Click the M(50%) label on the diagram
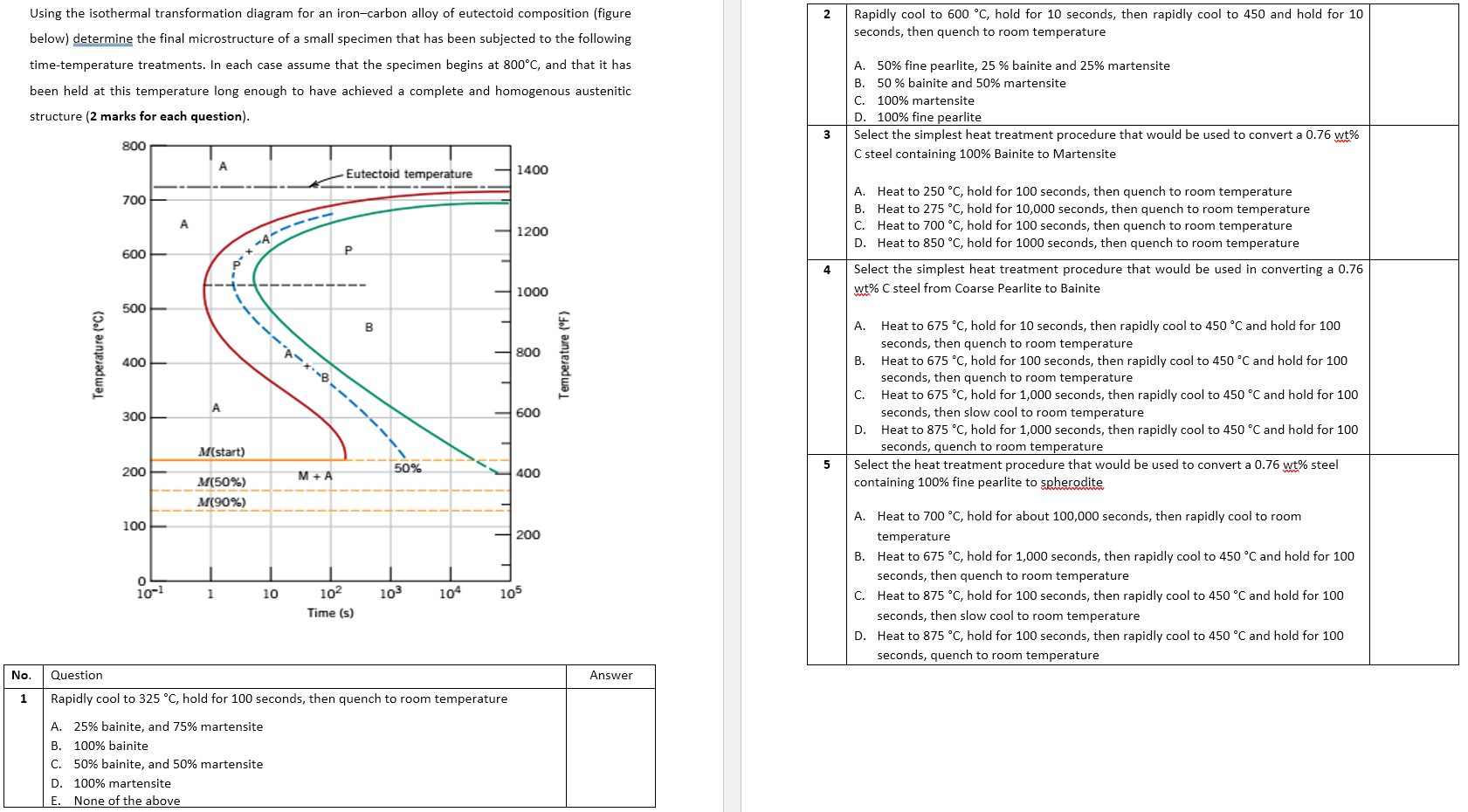 [x=223, y=481]
